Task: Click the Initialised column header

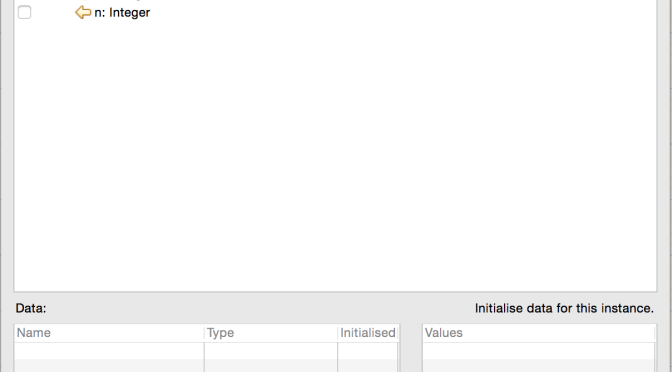Action: coord(368,333)
